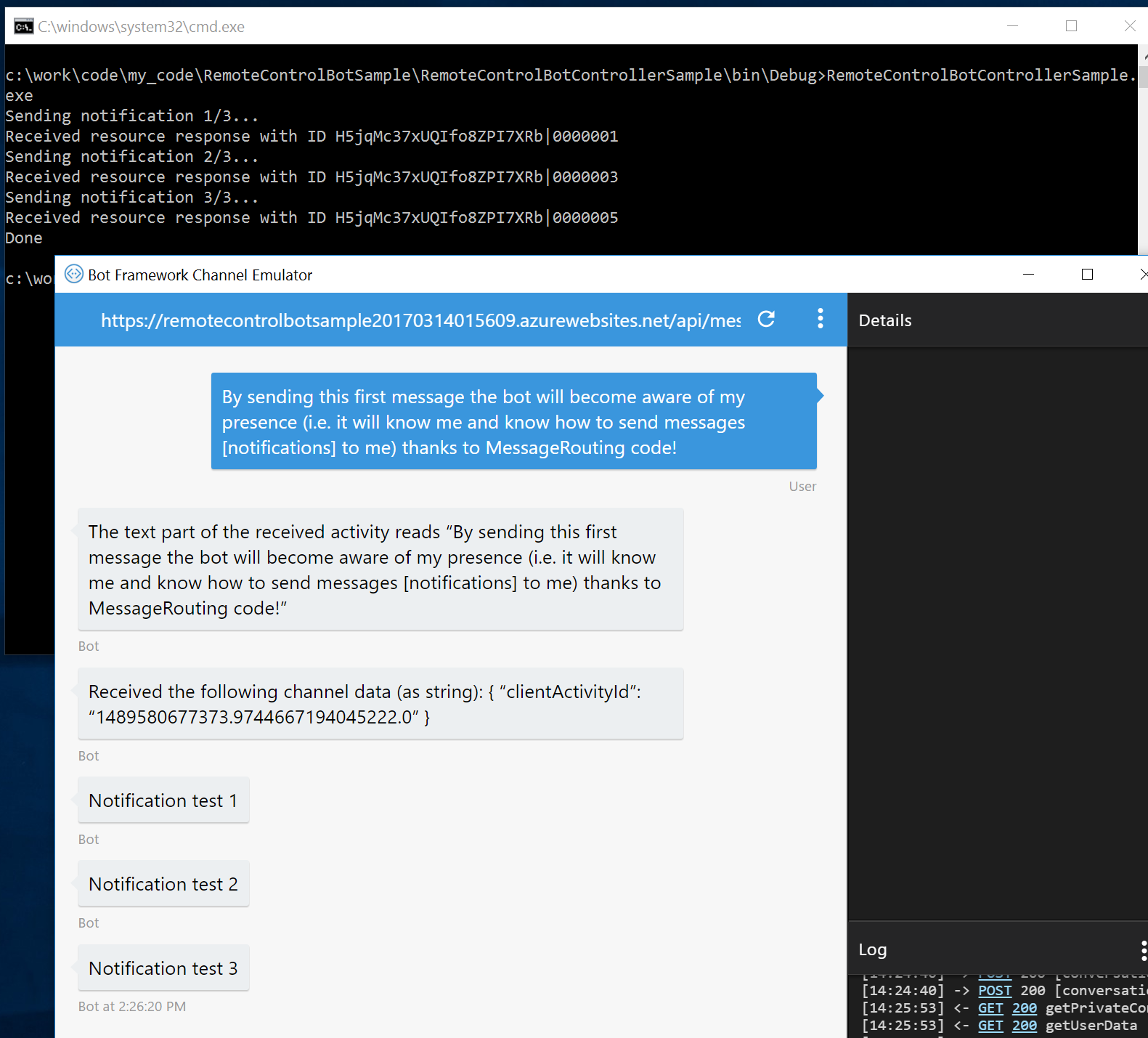Screen dimensions: 1148x1038
Task: Minimize the cmd.exe window
Action: tap(1013, 26)
